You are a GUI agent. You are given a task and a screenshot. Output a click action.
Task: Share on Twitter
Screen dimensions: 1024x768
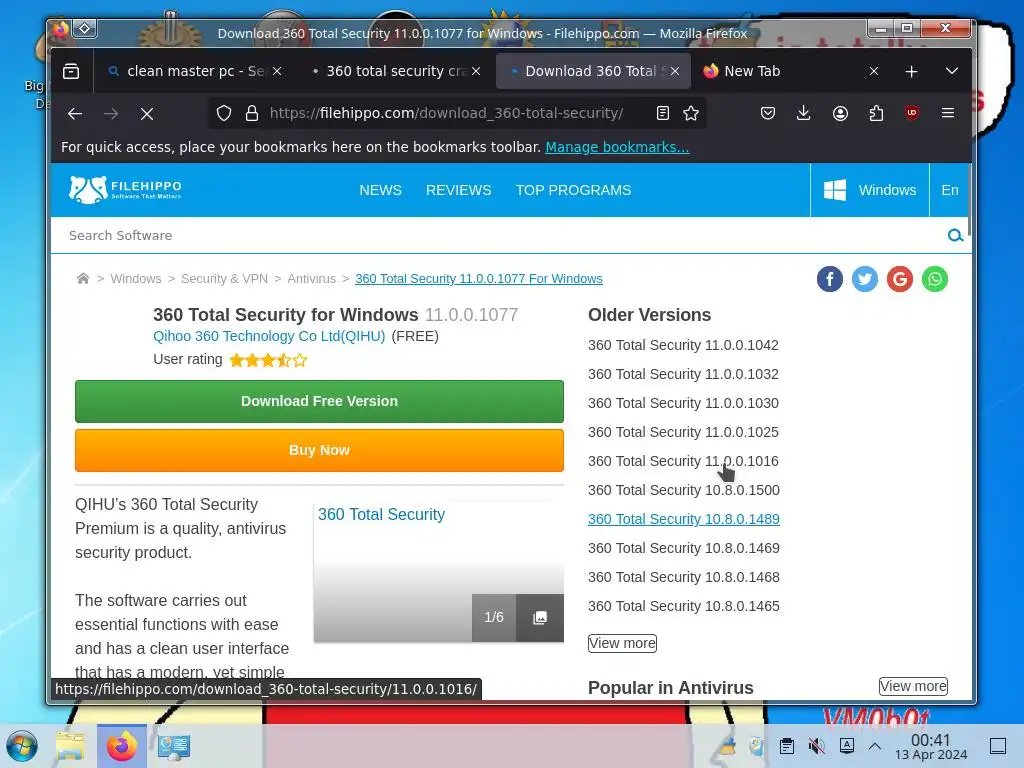coord(865,280)
